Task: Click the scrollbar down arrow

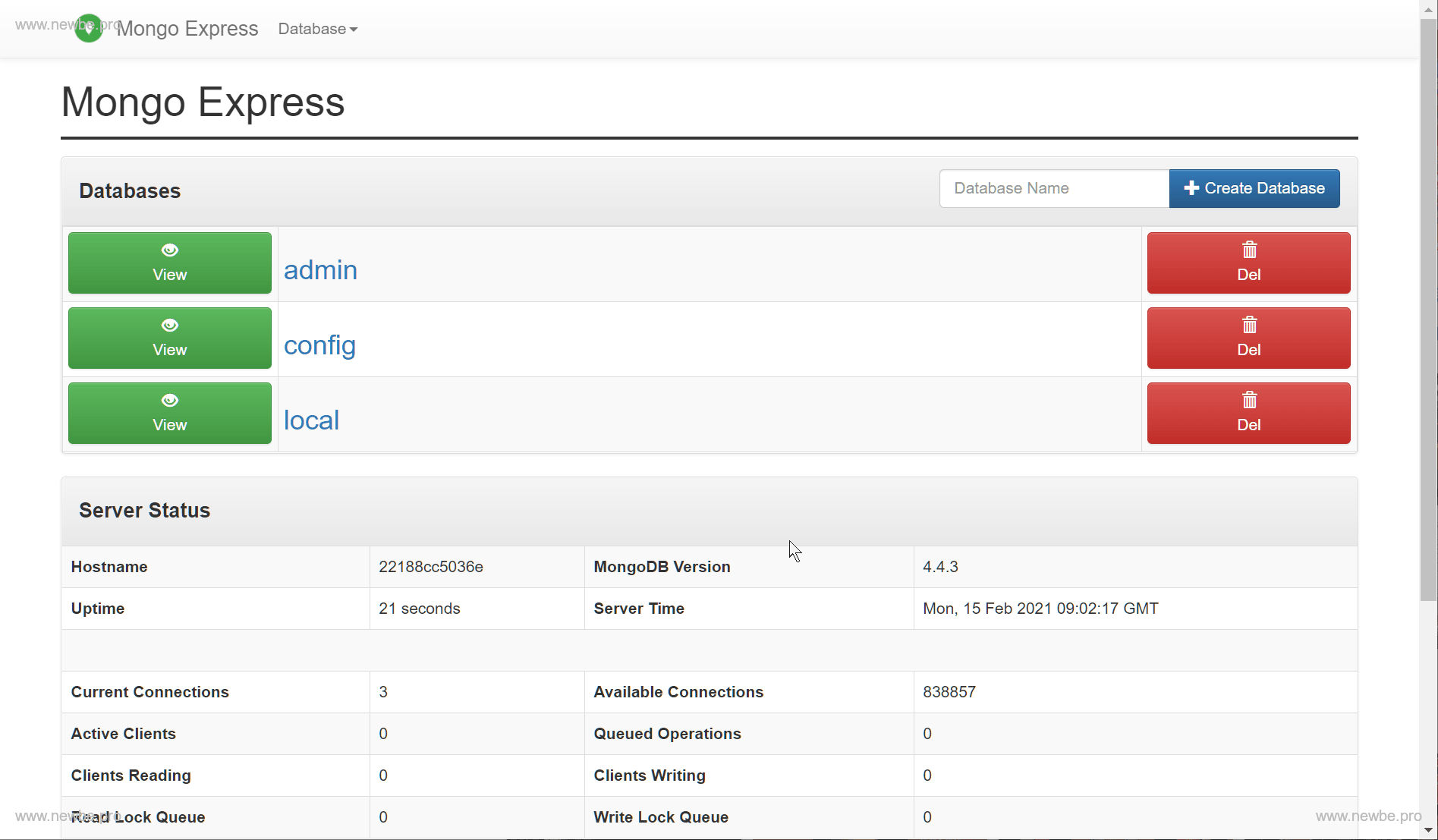Action: (1428, 831)
